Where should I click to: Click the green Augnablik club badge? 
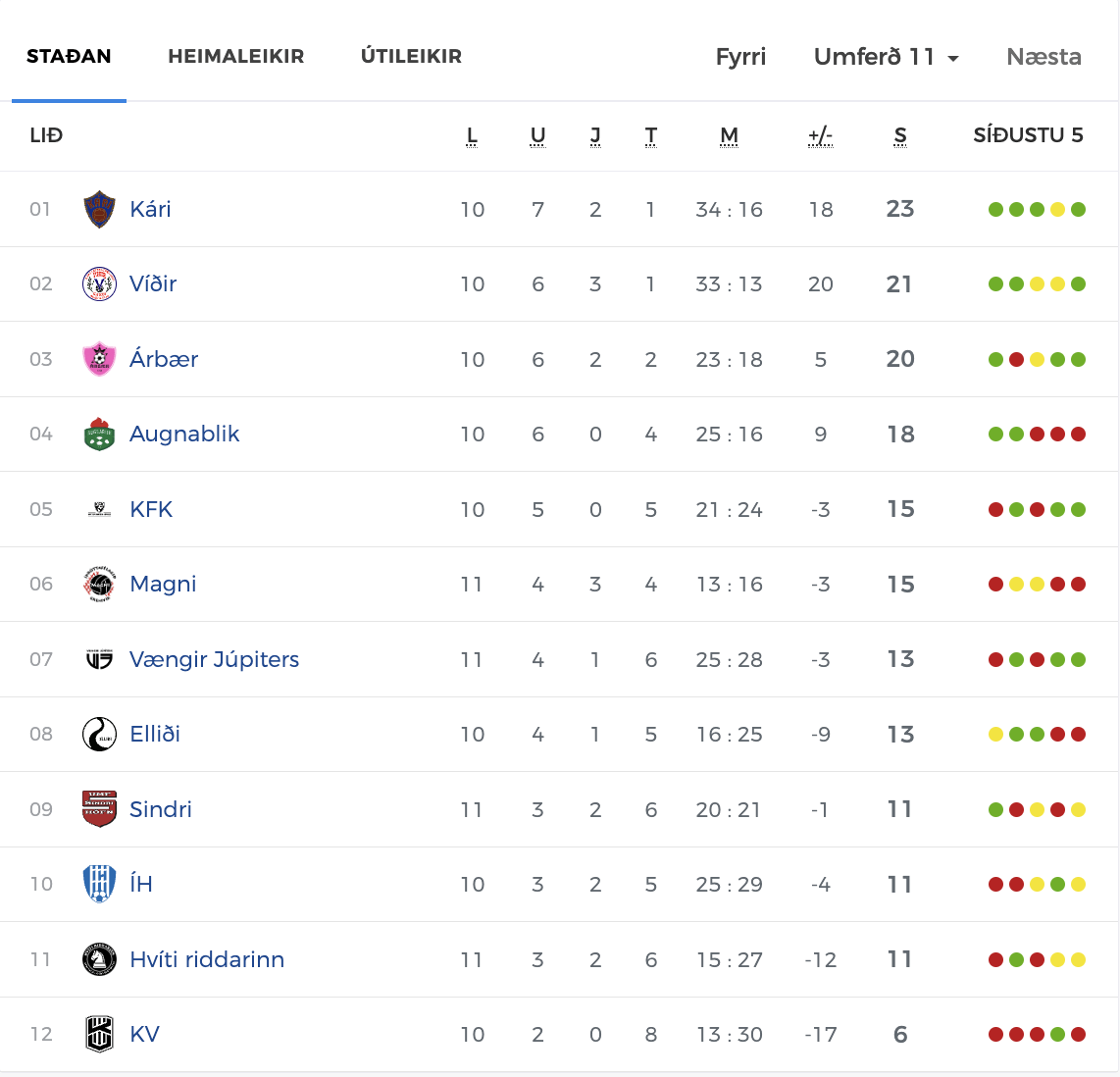pyautogui.click(x=99, y=435)
